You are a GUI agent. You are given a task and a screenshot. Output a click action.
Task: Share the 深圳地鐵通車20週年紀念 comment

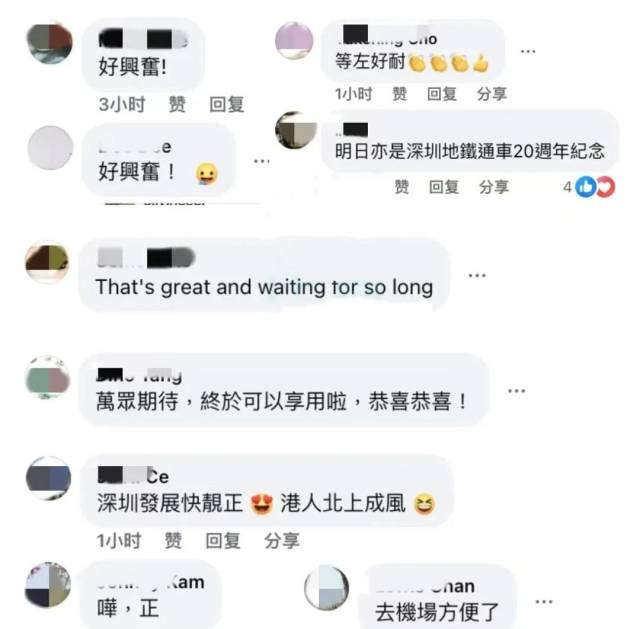[494, 187]
